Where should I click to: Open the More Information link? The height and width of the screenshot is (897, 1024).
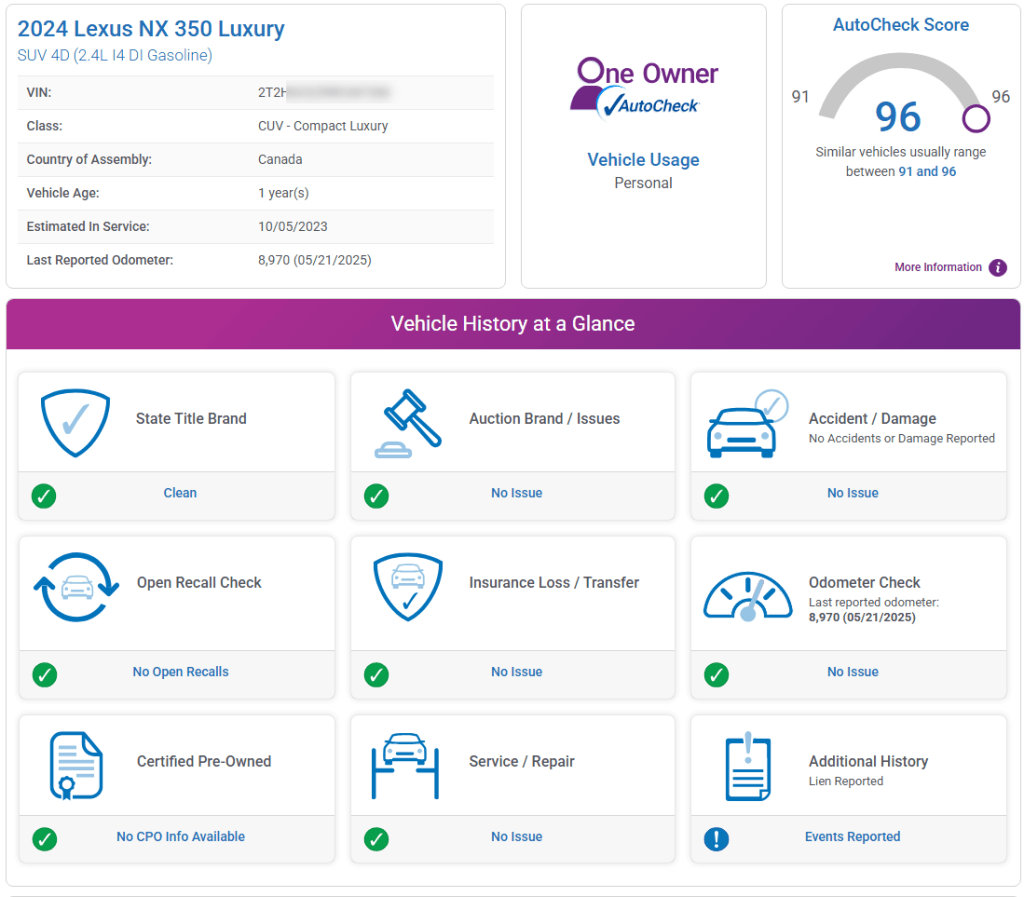pos(938,267)
